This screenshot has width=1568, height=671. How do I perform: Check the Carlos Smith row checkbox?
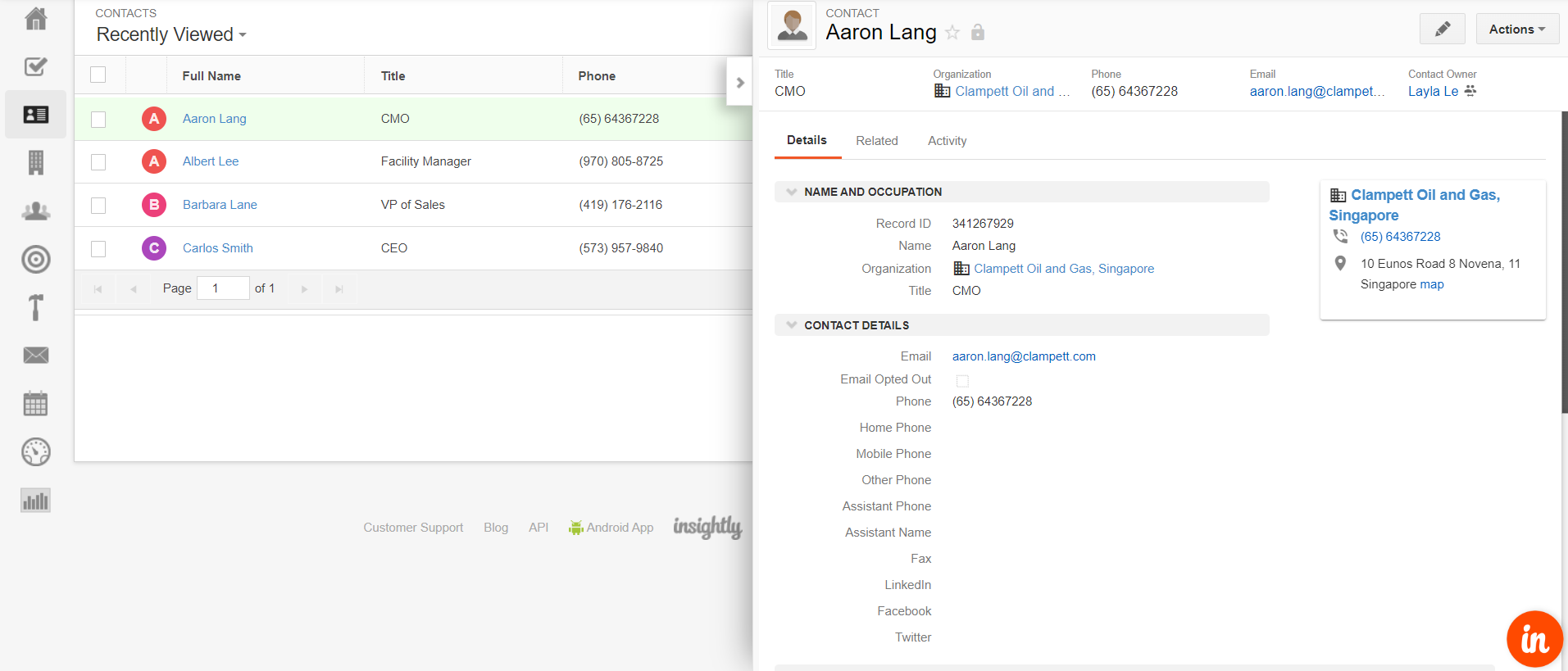(x=98, y=249)
